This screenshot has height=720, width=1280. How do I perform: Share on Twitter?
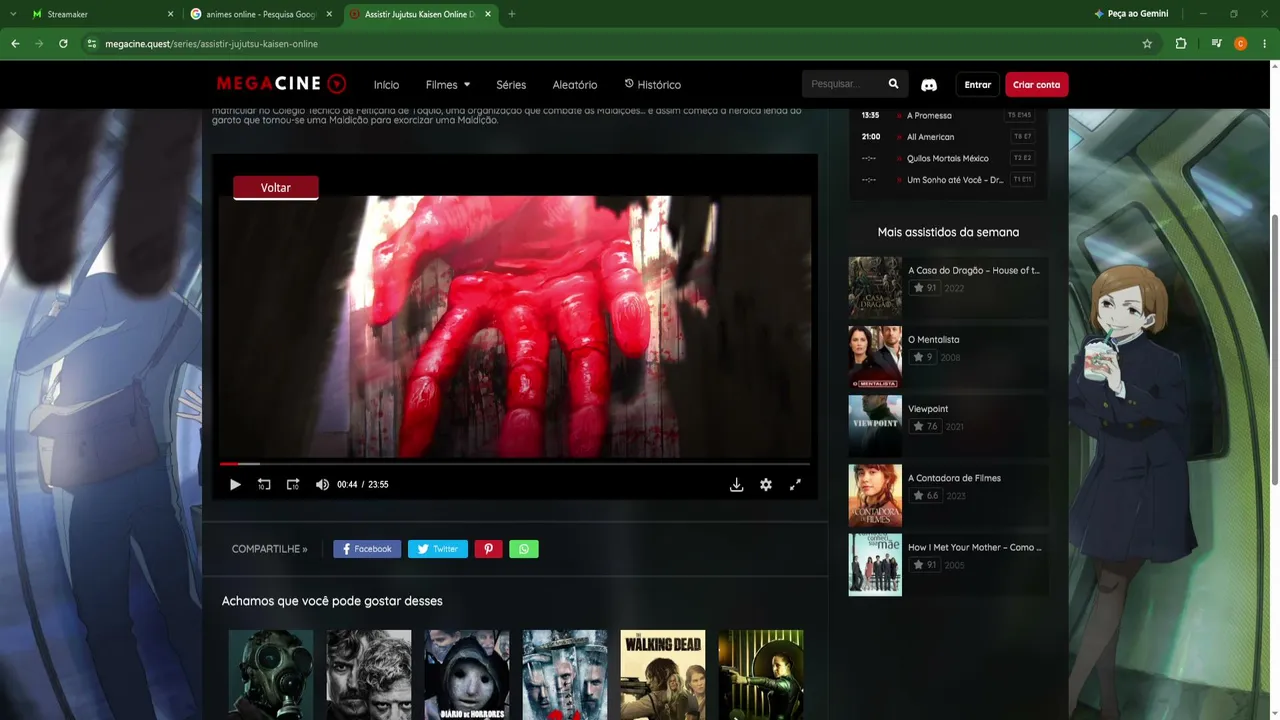pyautogui.click(x=438, y=549)
